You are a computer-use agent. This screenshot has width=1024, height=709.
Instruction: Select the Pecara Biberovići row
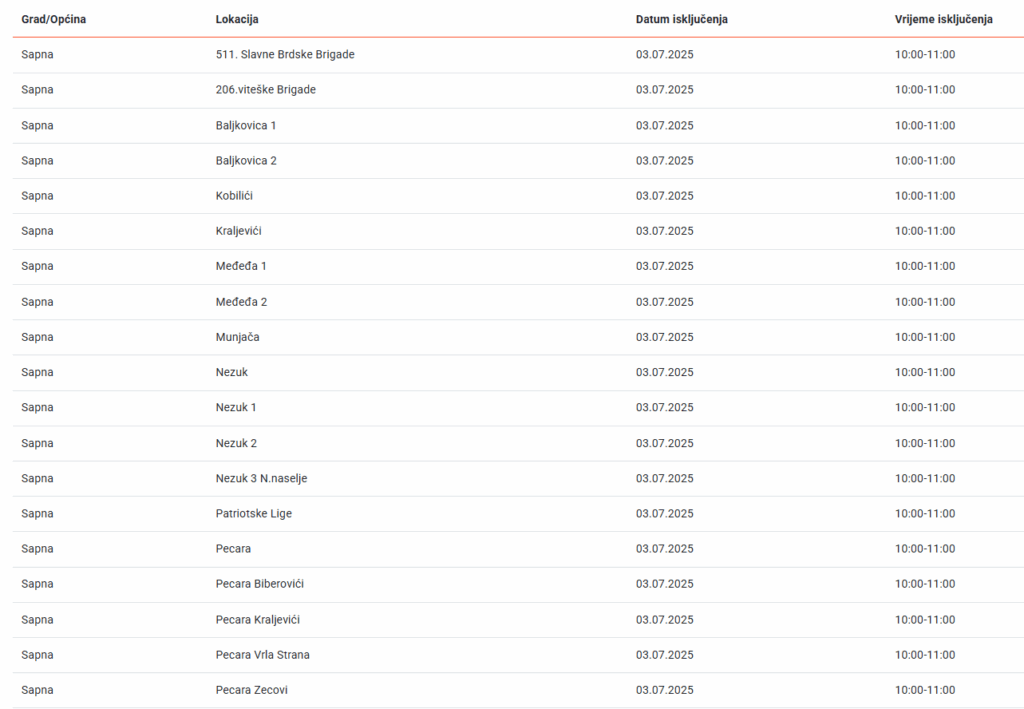click(260, 584)
